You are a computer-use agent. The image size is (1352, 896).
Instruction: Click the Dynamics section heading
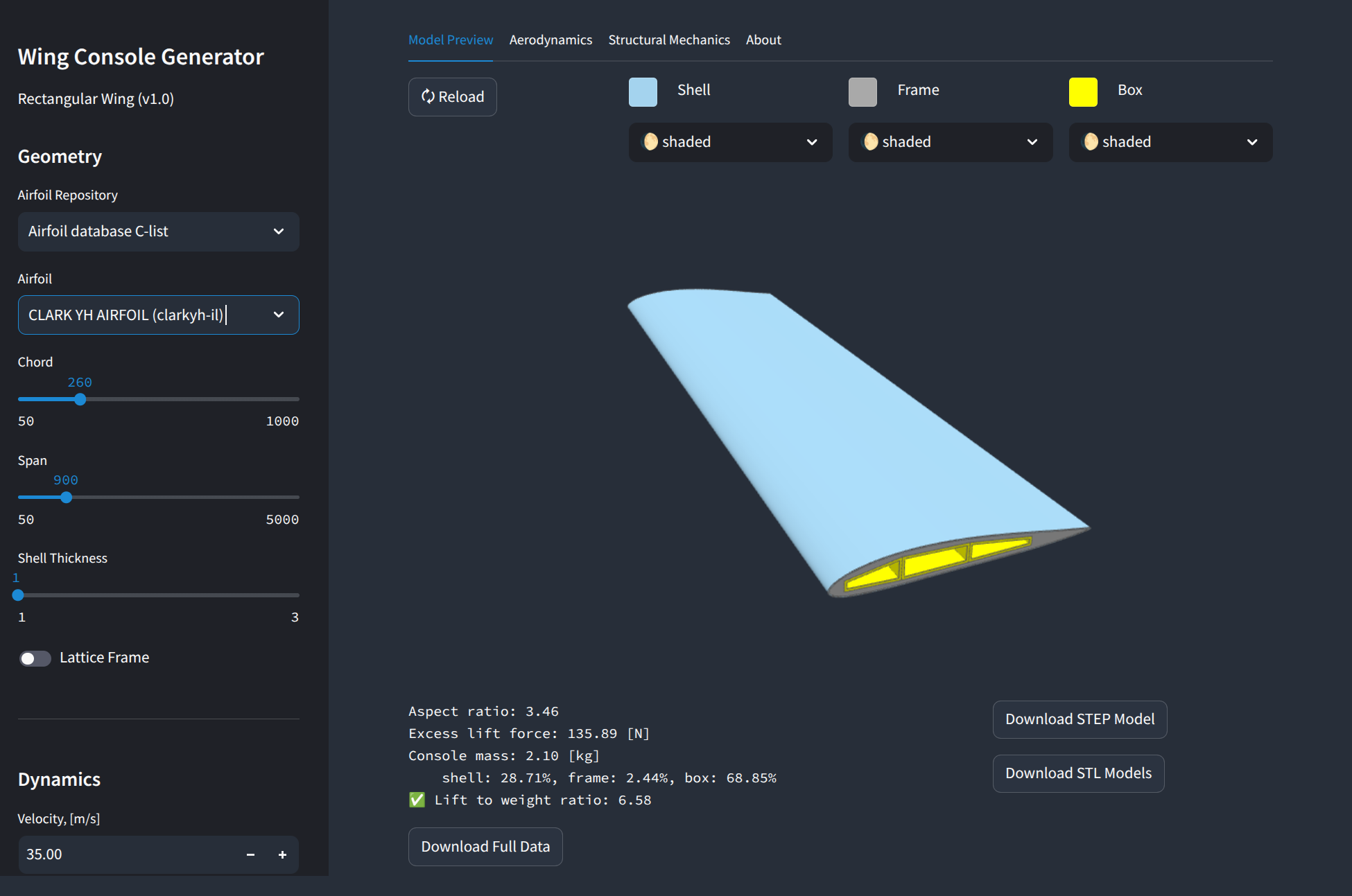click(59, 780)
